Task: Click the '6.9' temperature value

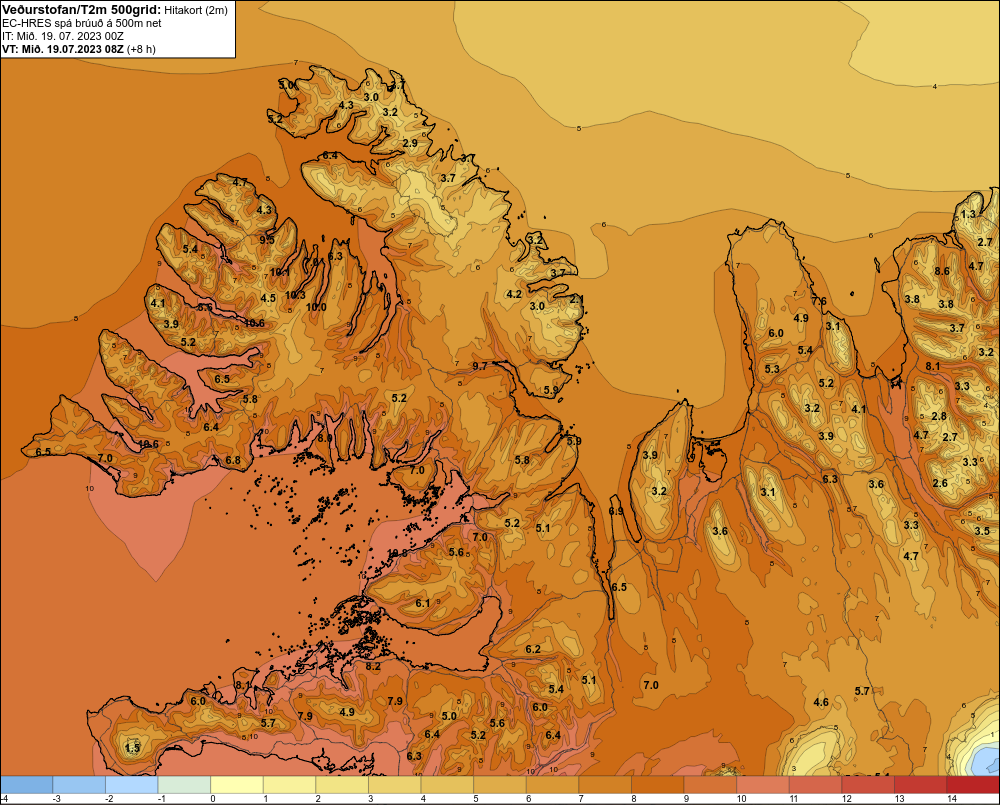Action: pyautogui.click(x=616, y=512)
